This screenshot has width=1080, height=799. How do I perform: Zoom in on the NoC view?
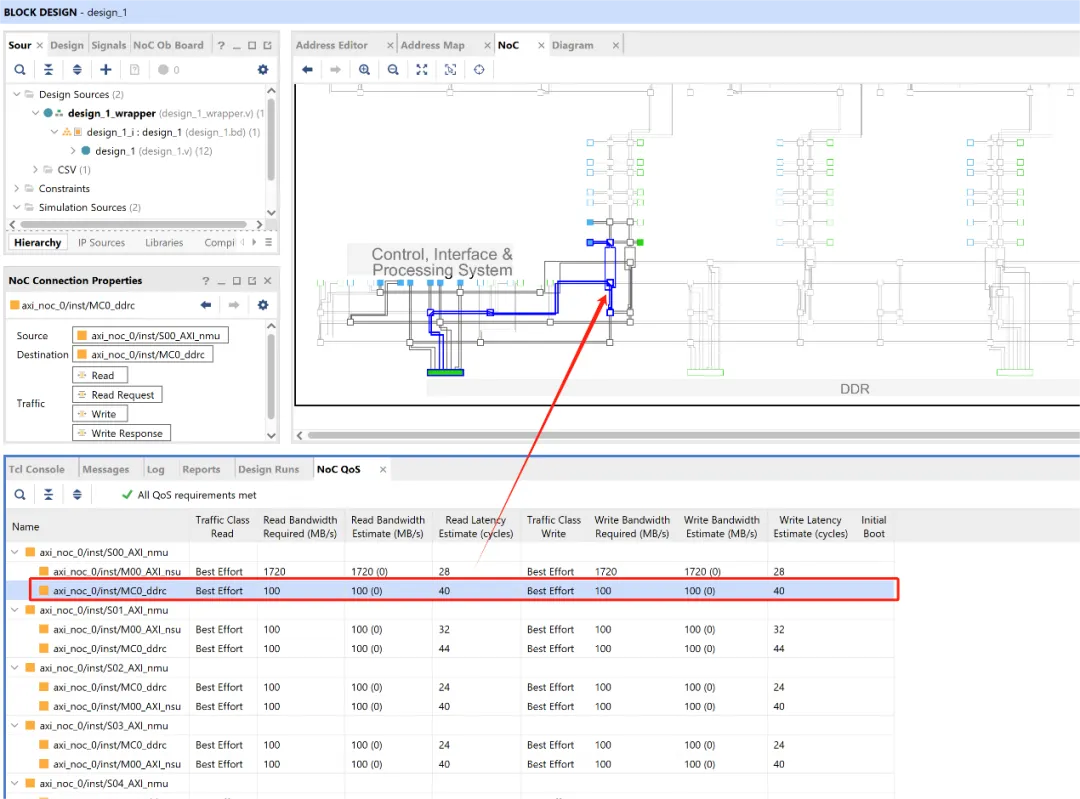tap(365, 70)
